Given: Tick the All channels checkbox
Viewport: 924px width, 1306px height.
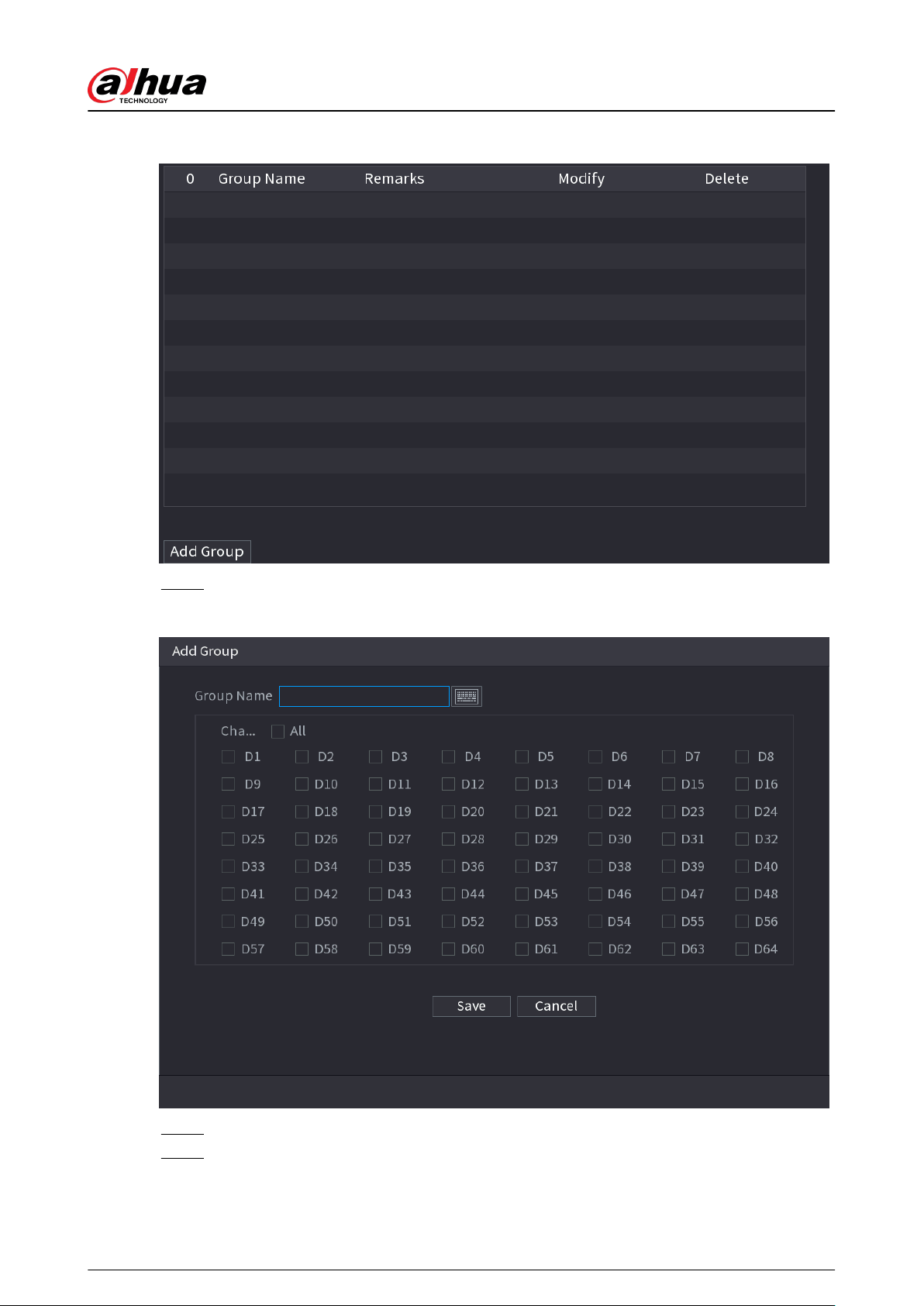Looking at the screenshot, I should (278, 732).
